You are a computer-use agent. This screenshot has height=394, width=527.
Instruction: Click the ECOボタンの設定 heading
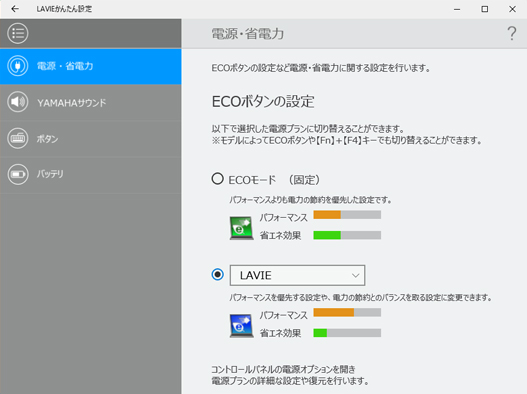pyautogui.click(x=263, y=102)
